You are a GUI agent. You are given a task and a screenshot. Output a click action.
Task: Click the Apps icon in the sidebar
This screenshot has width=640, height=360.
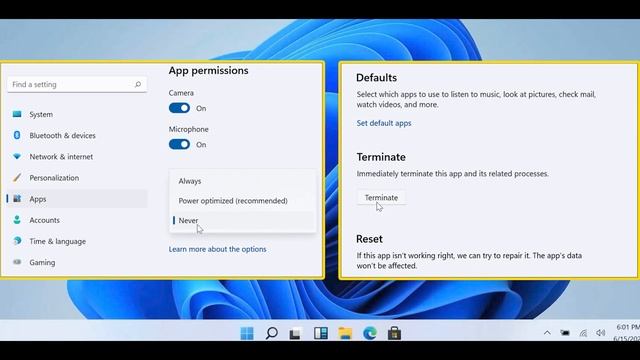17,199
